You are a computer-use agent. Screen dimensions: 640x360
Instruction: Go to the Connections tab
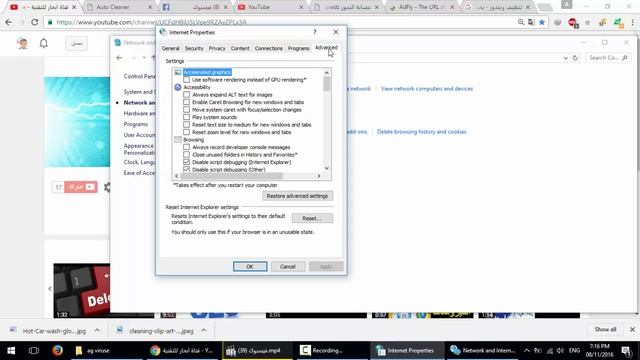click(x=268, y=48)
